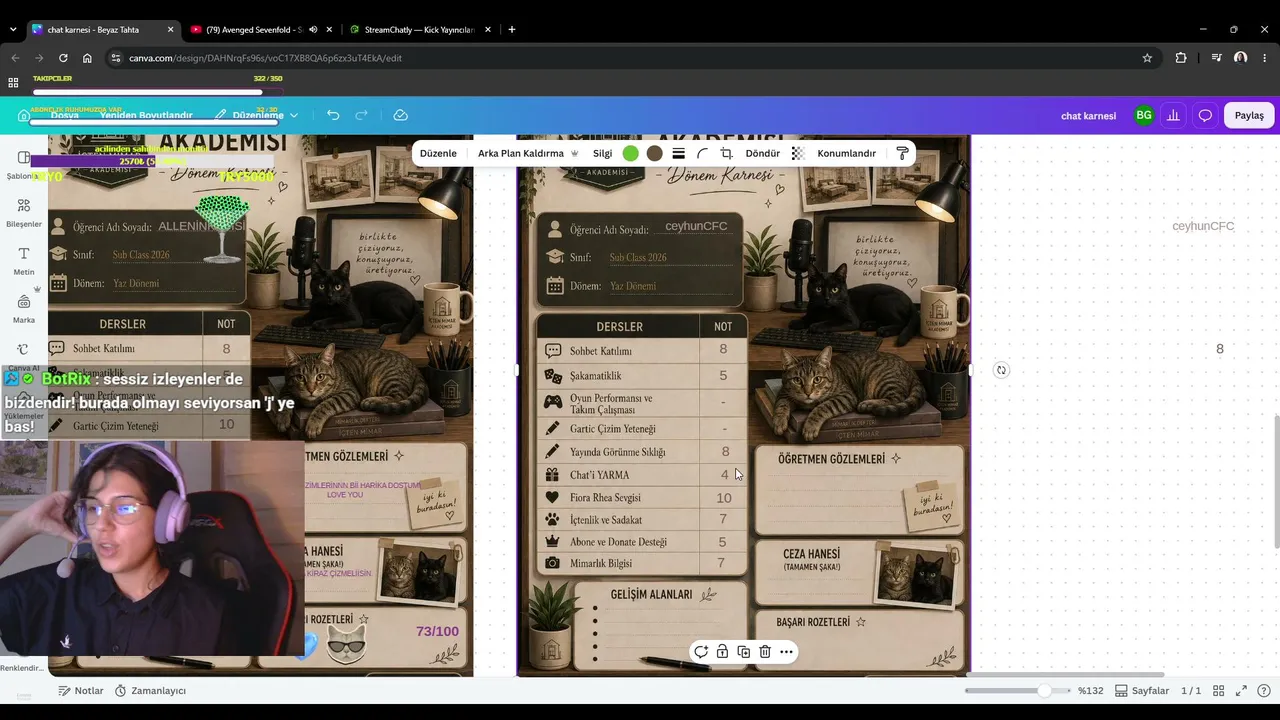Click the Paylaş share button
1280x720 pixels.
click(x=1249, y=115)
